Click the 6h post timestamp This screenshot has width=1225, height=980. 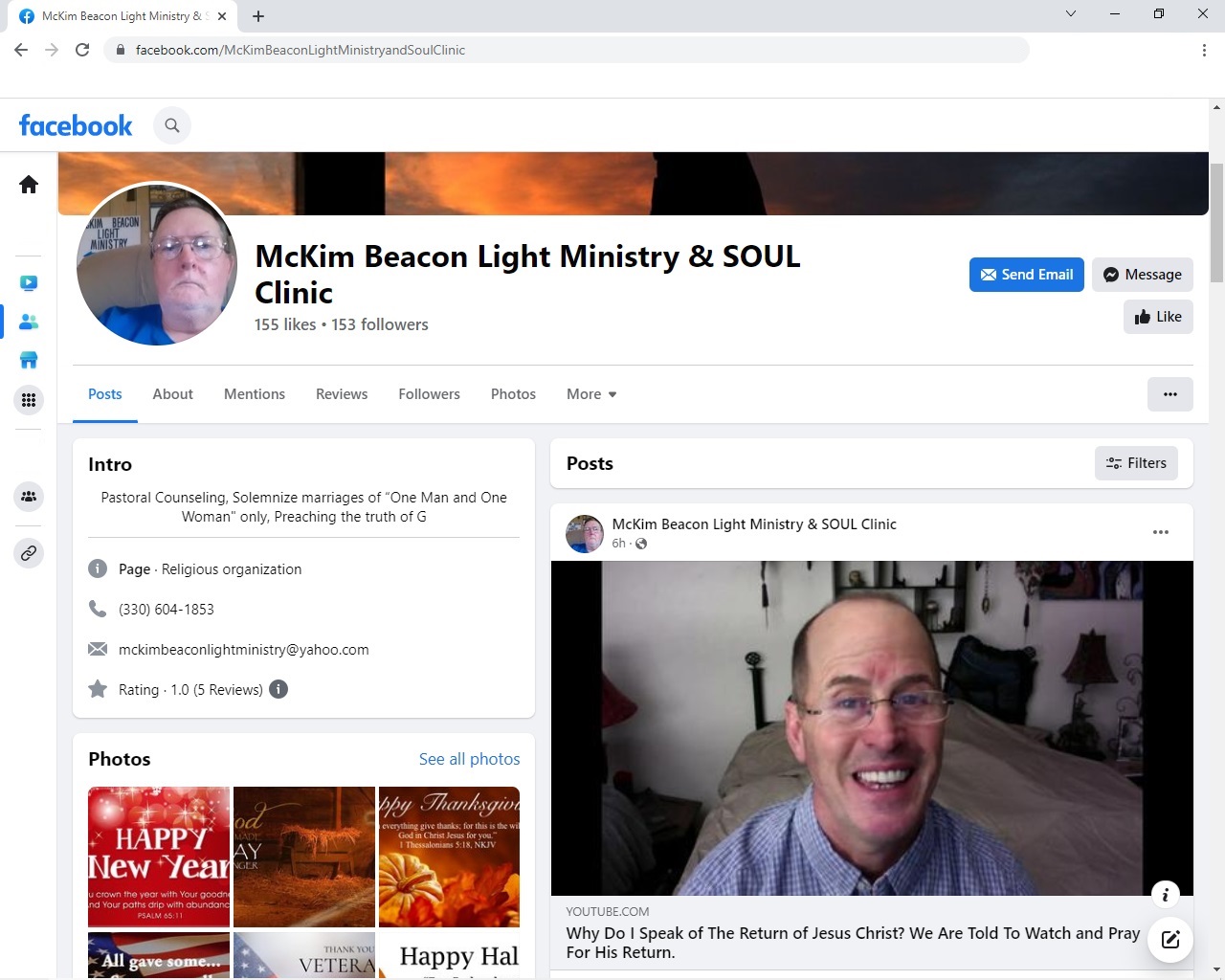618,544
